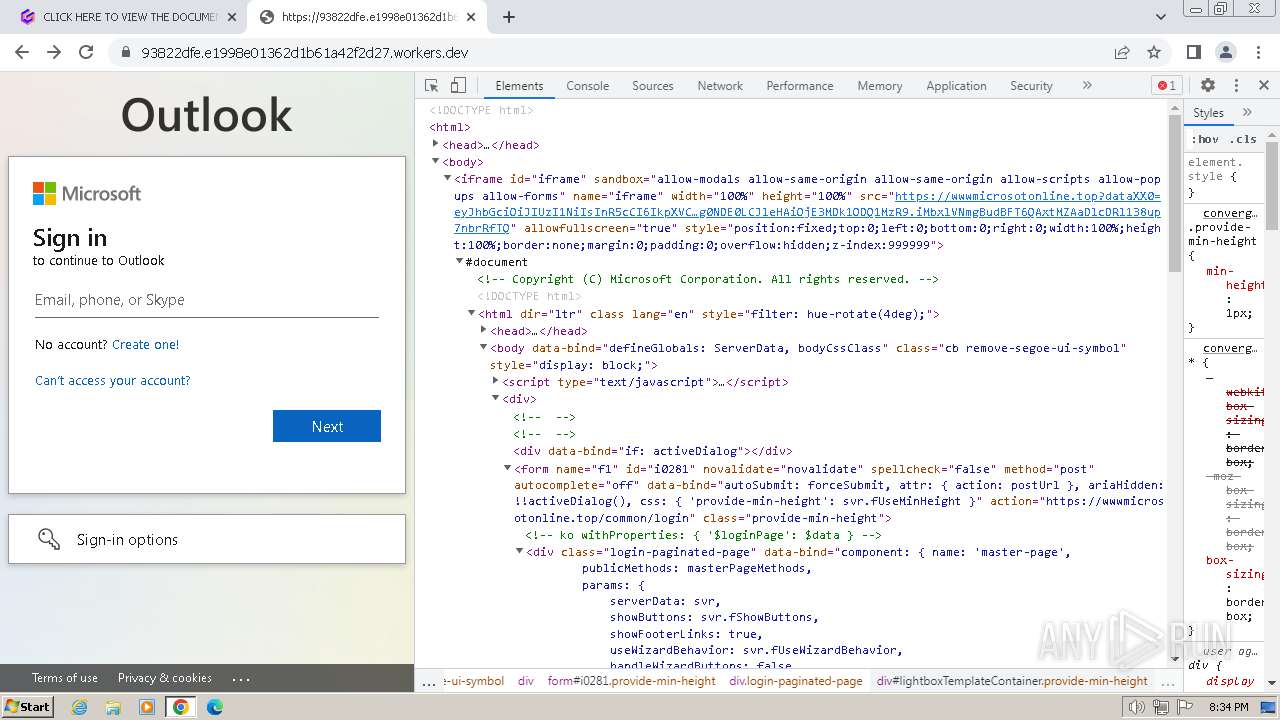This screenshot has height=720, width=1280.
Task: Show more DevTools tabs chevron
Action: (1087, 86)
